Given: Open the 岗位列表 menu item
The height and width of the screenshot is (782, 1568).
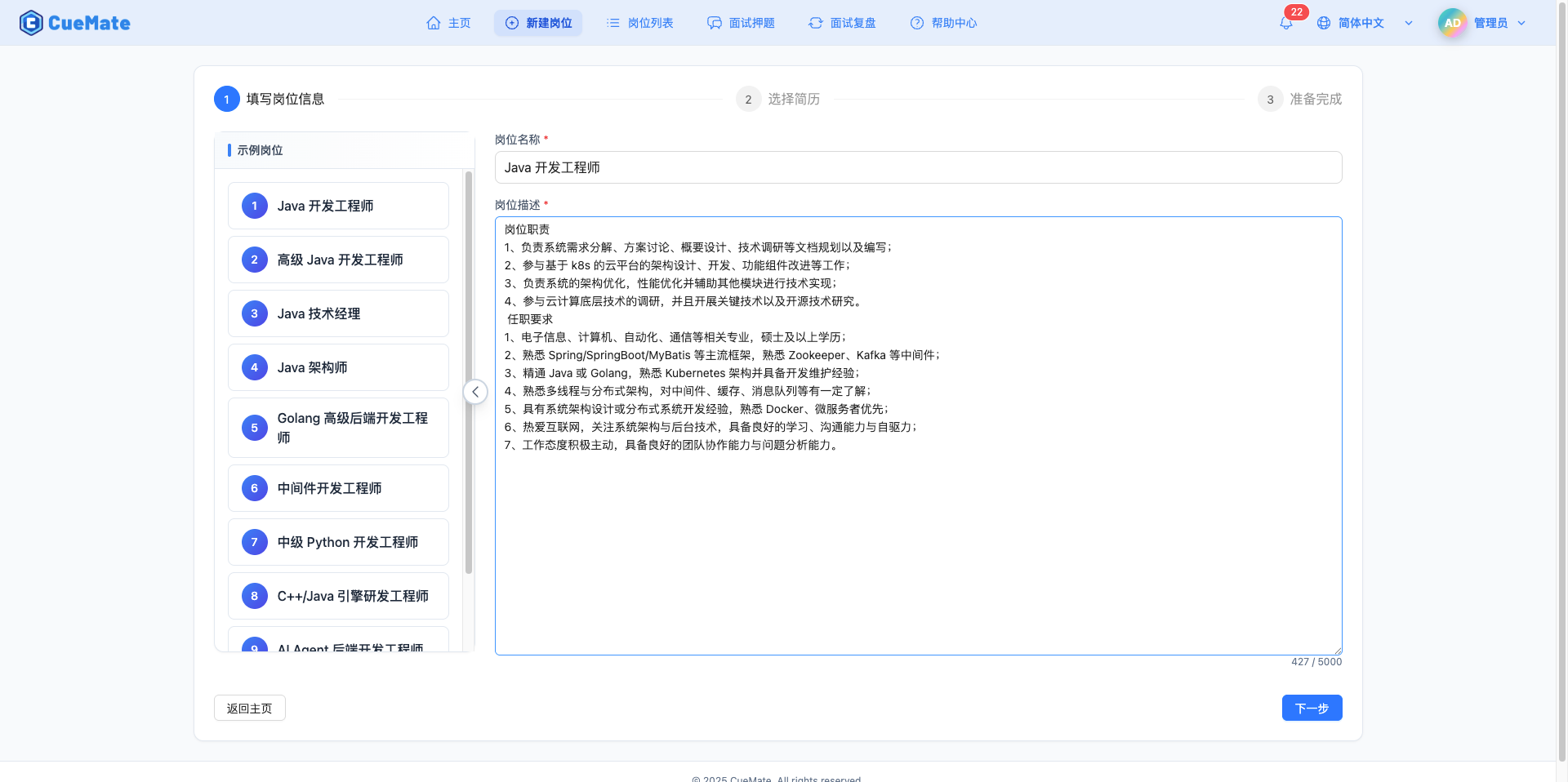Looking at the screenshot, I should 640,23.
